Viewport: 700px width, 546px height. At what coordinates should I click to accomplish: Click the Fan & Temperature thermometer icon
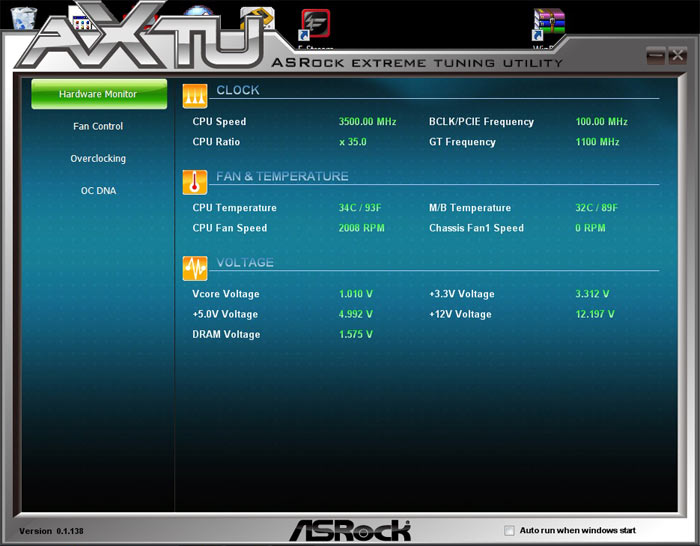[x=195, y=182]
